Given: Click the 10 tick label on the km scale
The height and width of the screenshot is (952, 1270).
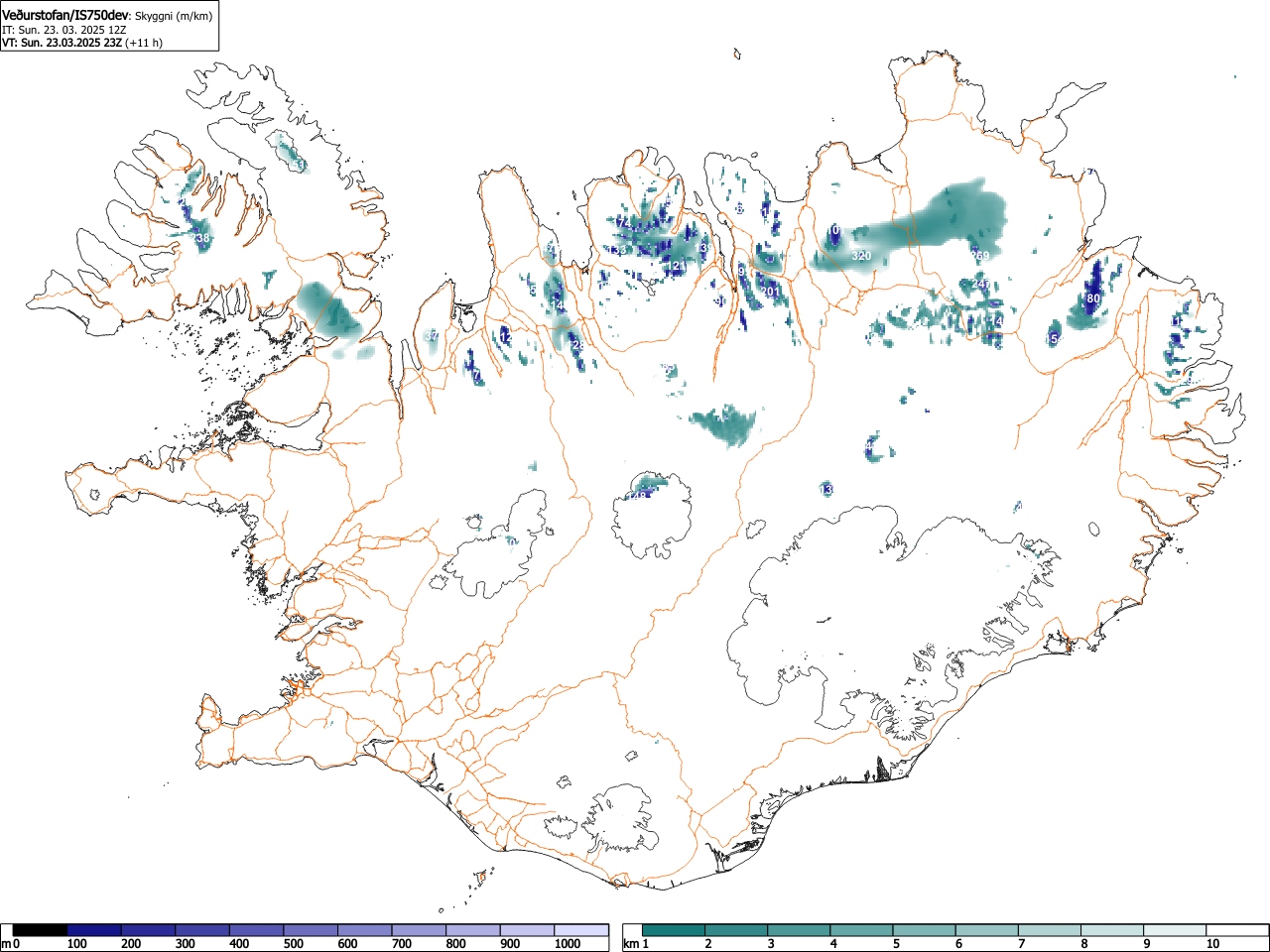Looking at the screenshot, I should click(1212, 944).
